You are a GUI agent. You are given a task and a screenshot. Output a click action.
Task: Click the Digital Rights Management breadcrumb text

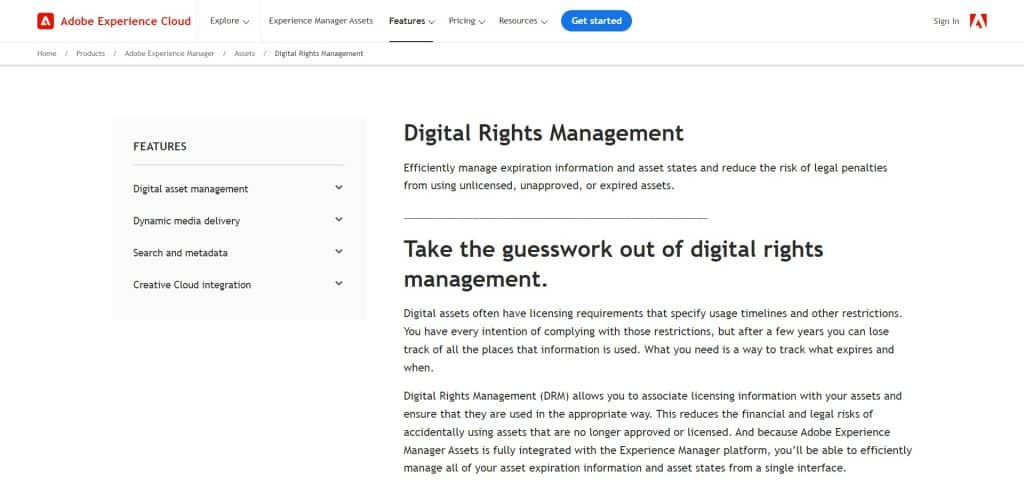coord(319,54)
